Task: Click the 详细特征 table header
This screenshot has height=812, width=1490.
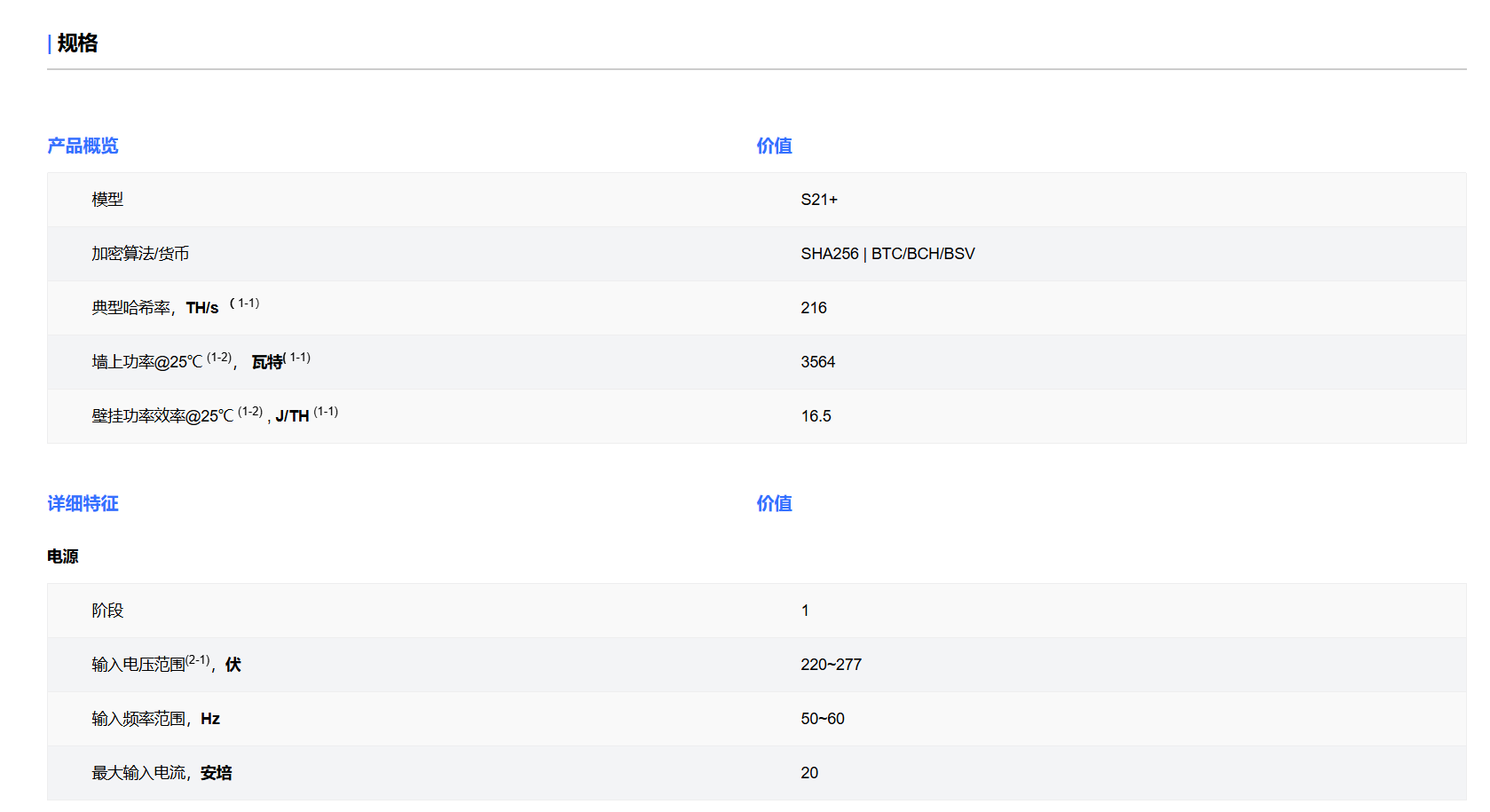Action: pyautogui.click(x=83, y=503)
